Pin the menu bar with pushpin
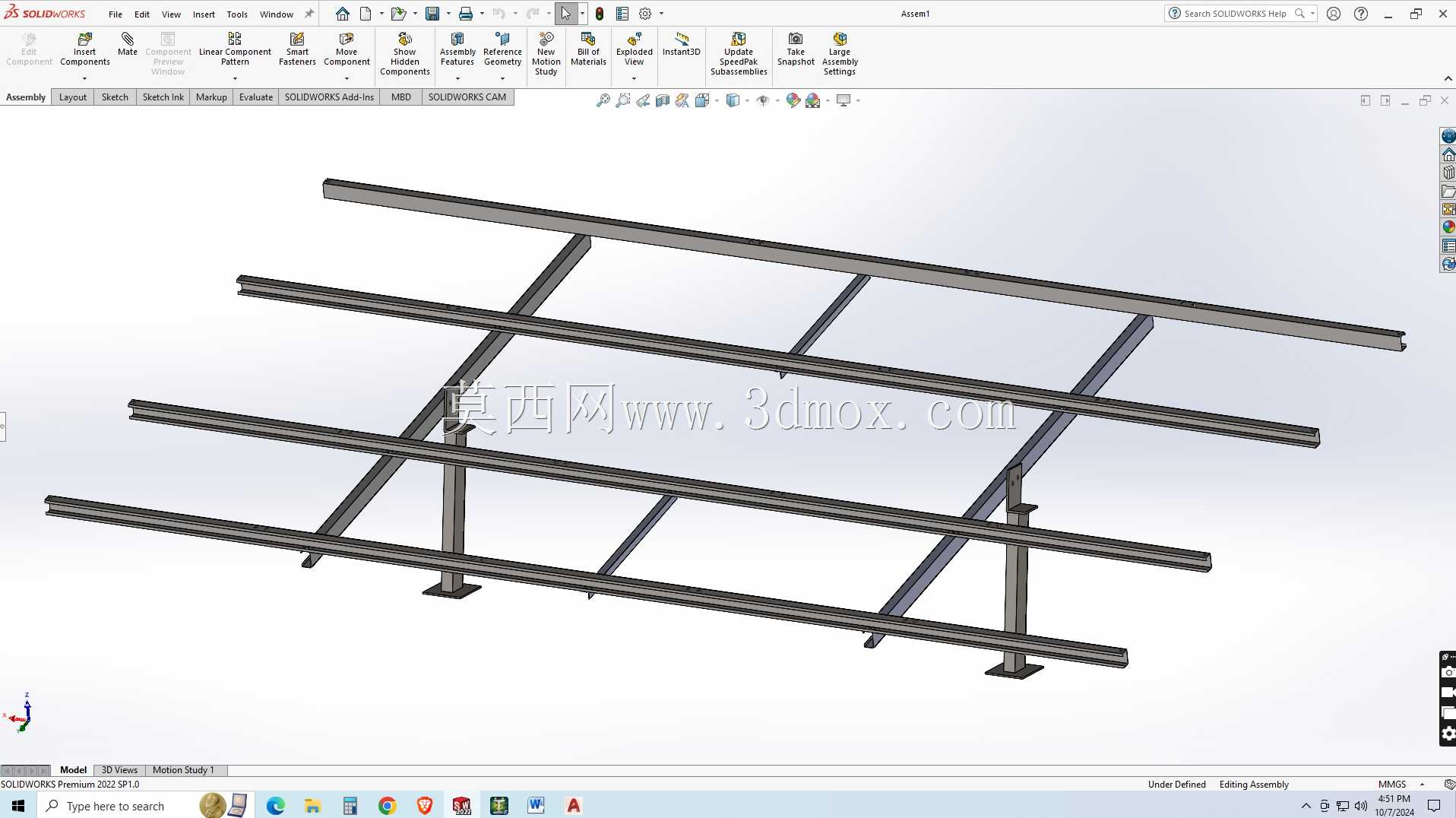 coord(309,14)
